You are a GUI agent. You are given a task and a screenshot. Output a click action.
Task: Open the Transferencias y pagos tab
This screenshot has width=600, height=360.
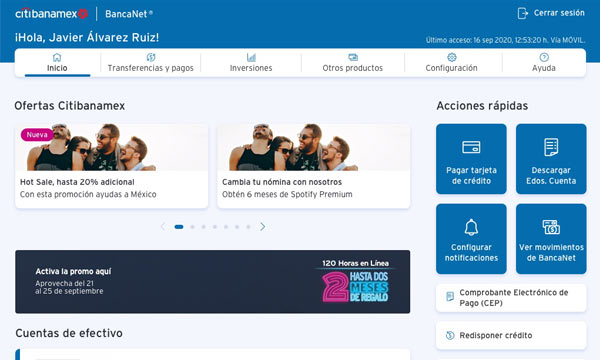(x=151, y=63)
